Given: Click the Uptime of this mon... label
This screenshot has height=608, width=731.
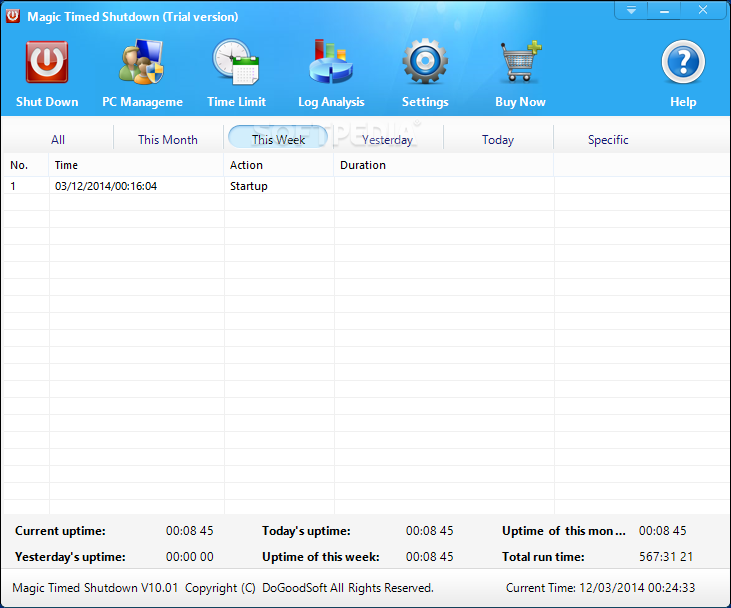Looking at the screenshot, I should [x=564, y=531].
